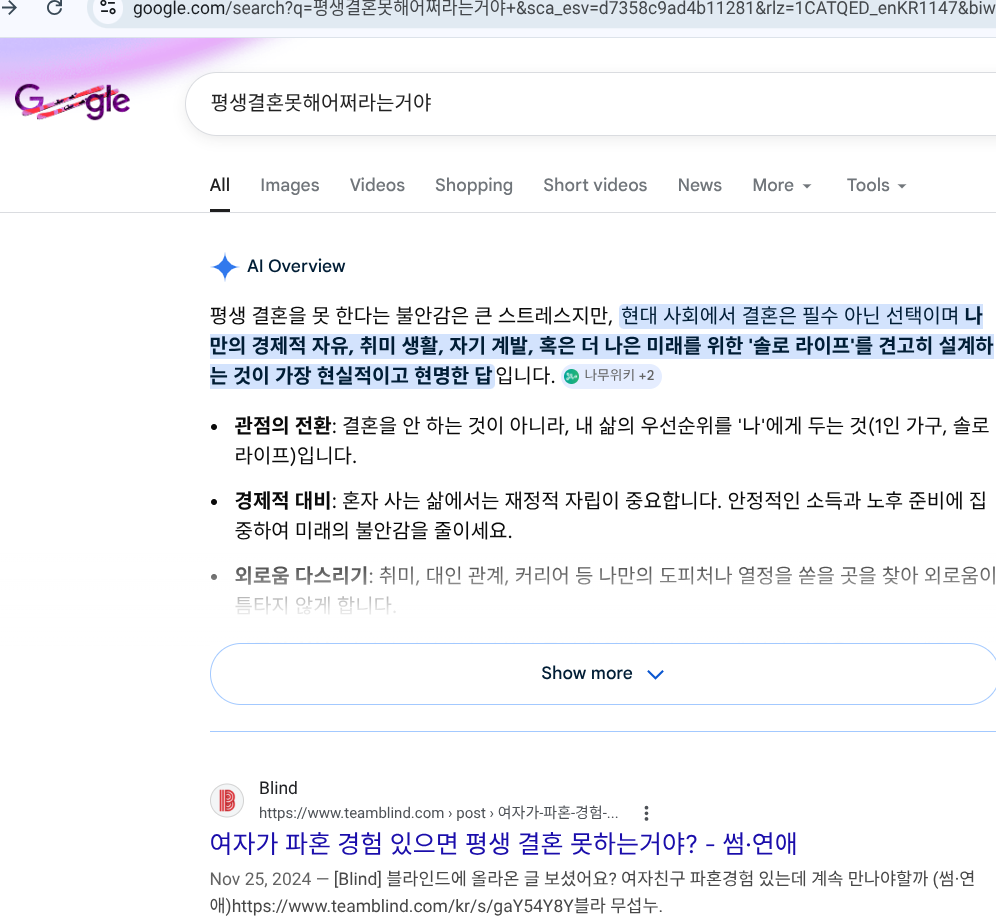Open the Short videos tab
996x920 pixels.
pyautogui.click(x=595, y=185)
